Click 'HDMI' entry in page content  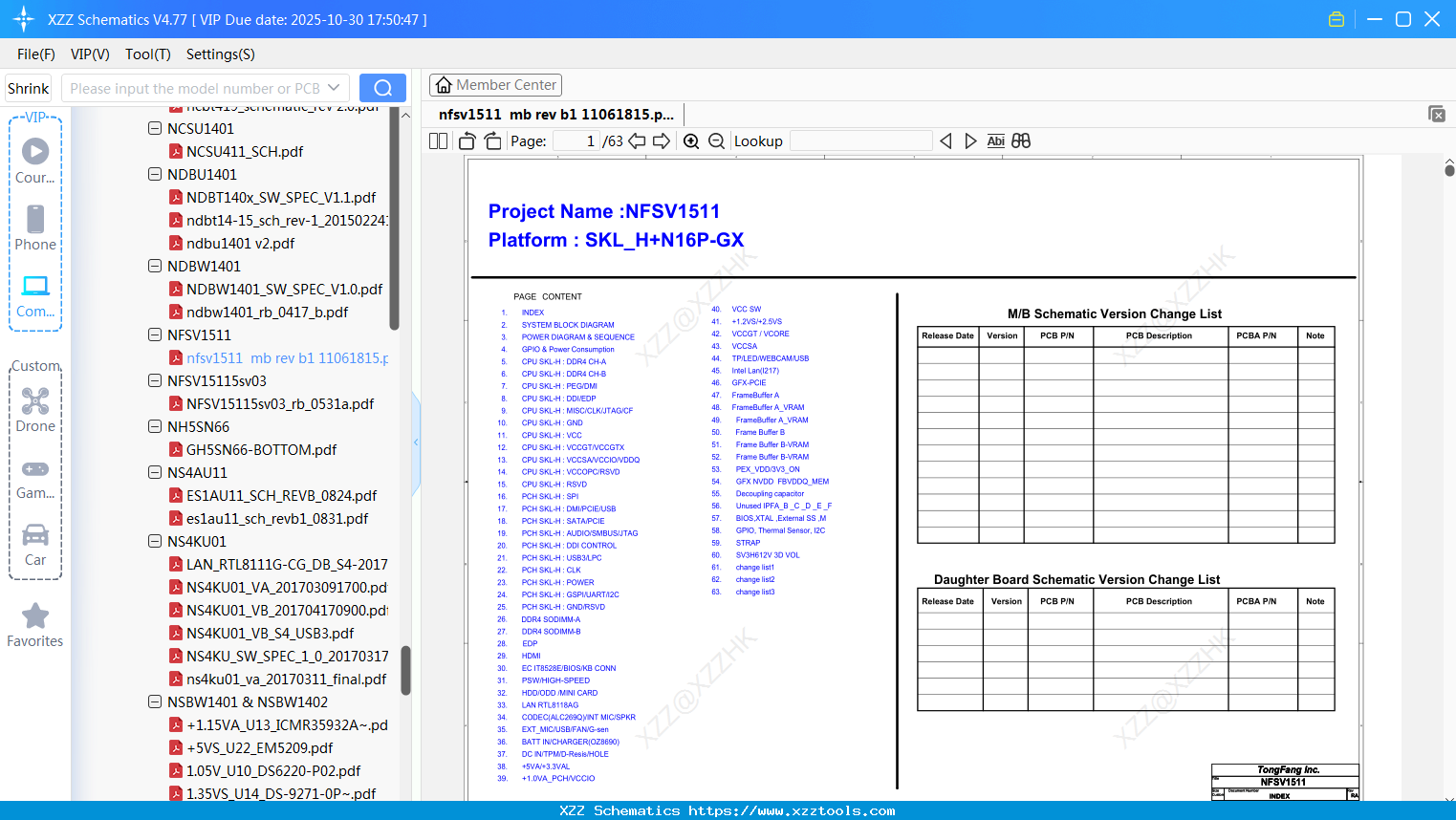pos(532,656)
